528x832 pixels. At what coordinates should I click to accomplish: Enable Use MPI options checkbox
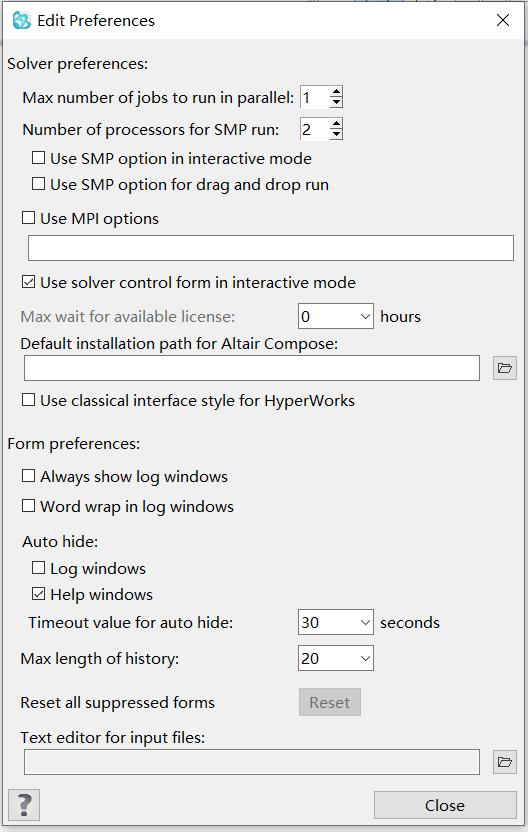[28, 218]
